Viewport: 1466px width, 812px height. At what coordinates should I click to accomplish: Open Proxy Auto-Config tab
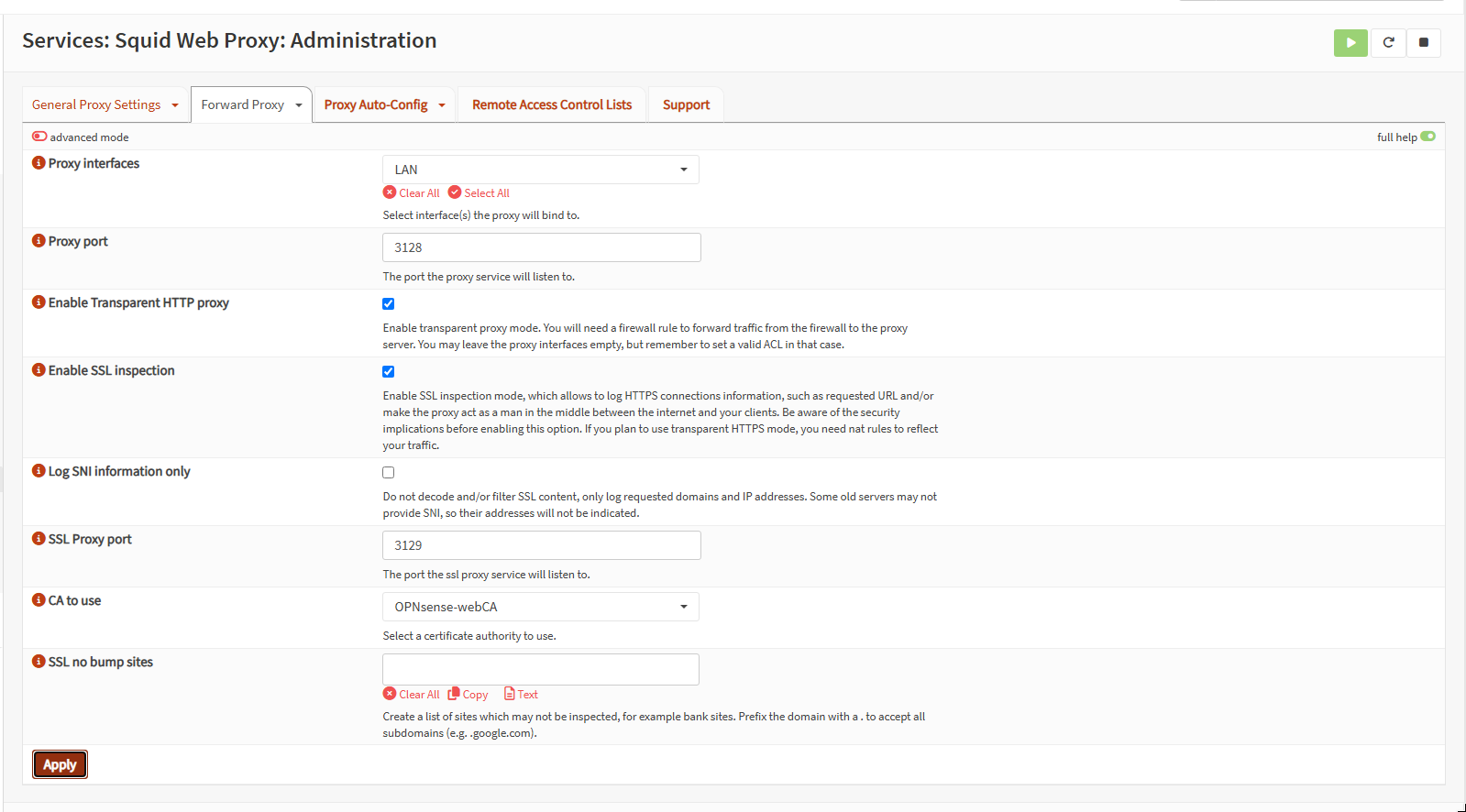pos(376,104)
